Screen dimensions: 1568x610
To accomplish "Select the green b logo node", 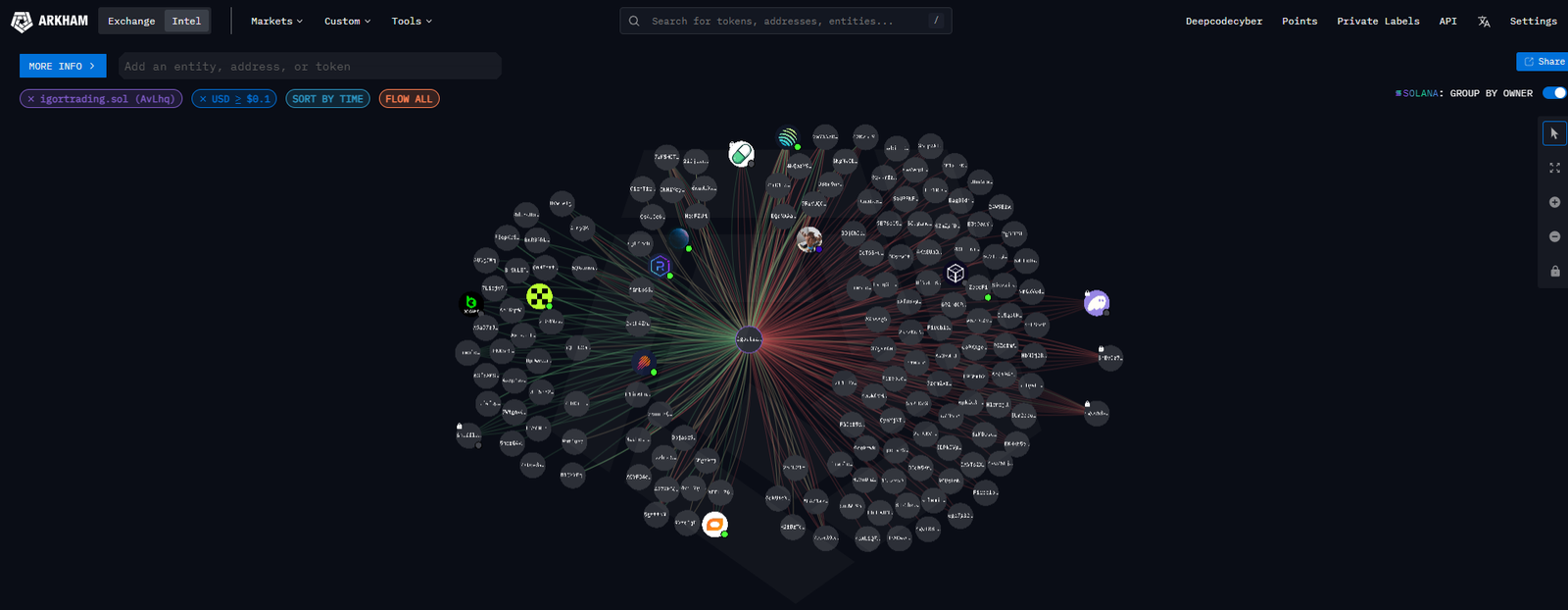I will tap(471, 304).
